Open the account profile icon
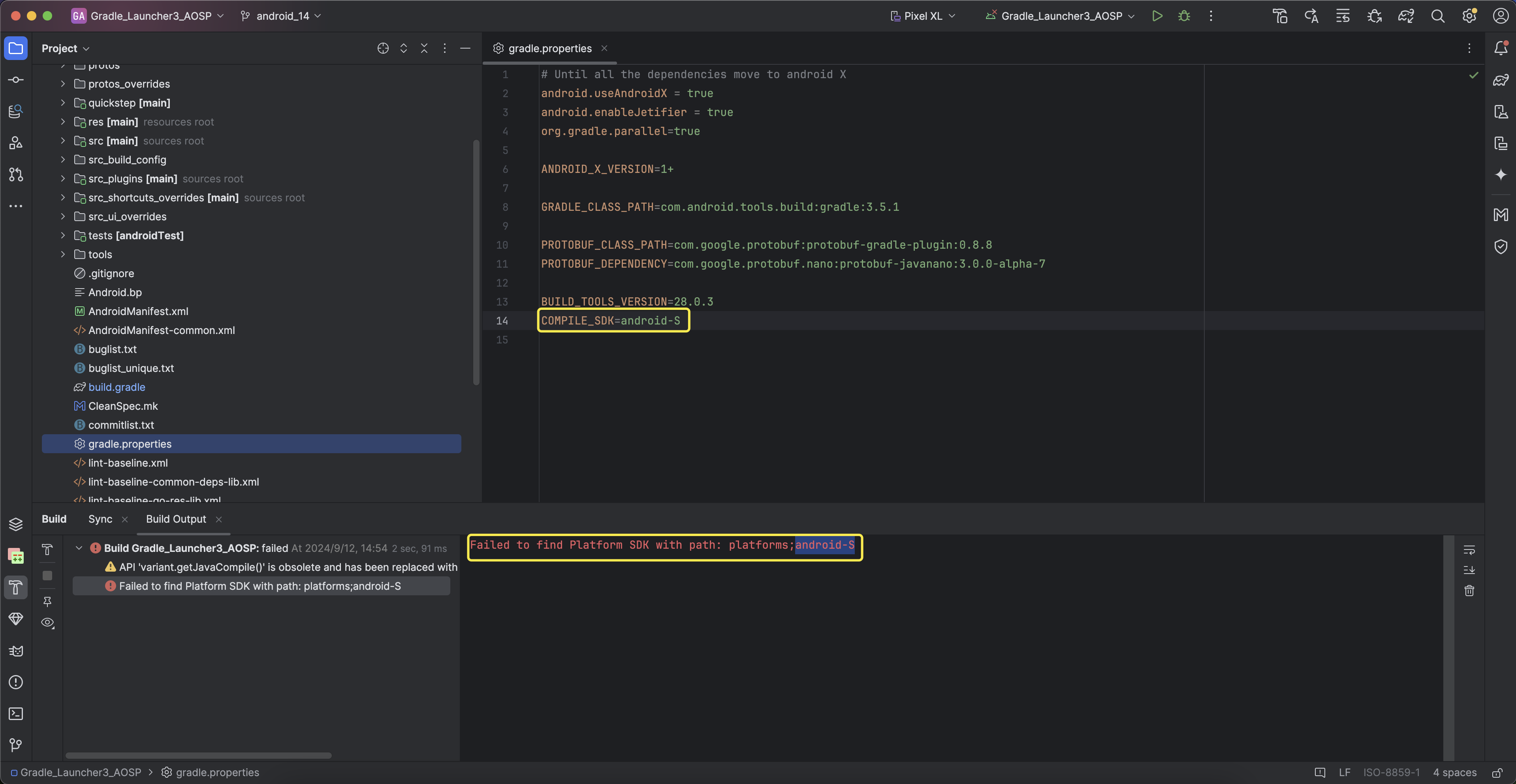The width and height of the screenshot is (1516, 784). point(1501,16)
